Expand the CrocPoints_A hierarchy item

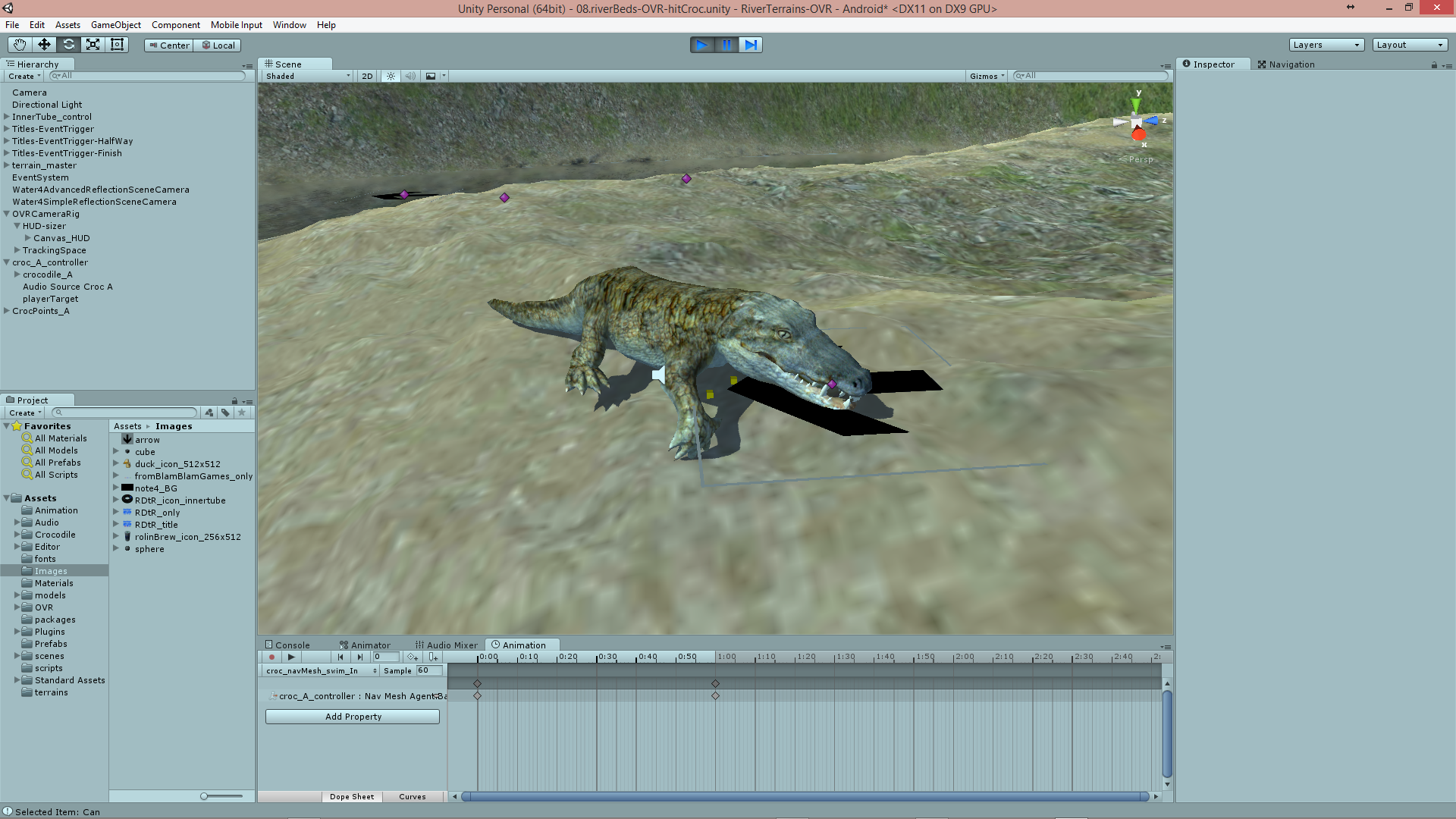(x=7, y=311)
